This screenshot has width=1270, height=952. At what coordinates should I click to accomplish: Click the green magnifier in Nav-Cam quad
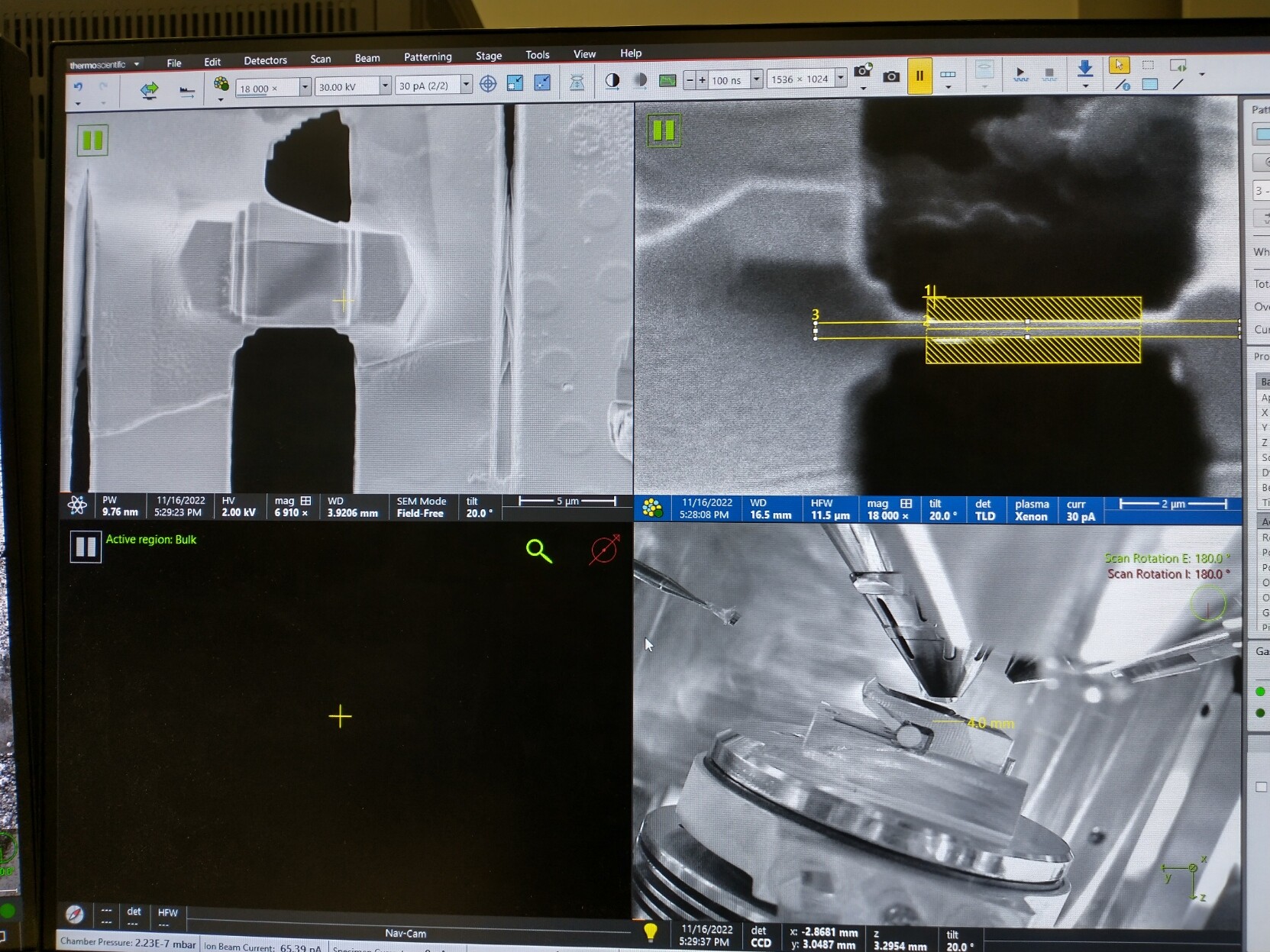[x=538, y=550]
